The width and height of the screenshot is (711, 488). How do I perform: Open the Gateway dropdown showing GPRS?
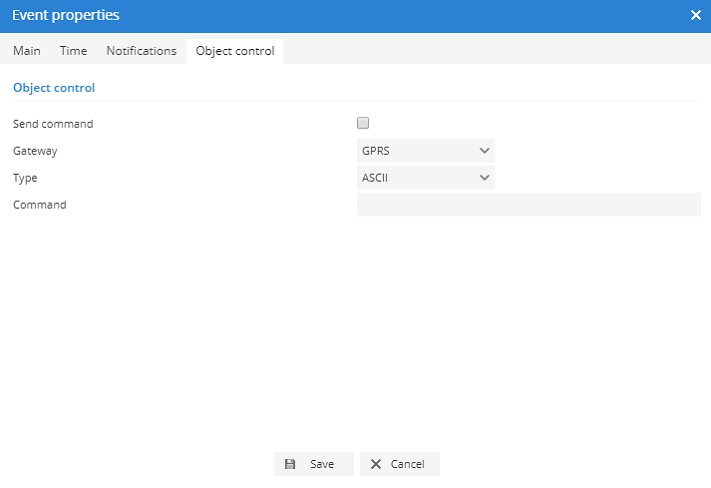[425, 151]
